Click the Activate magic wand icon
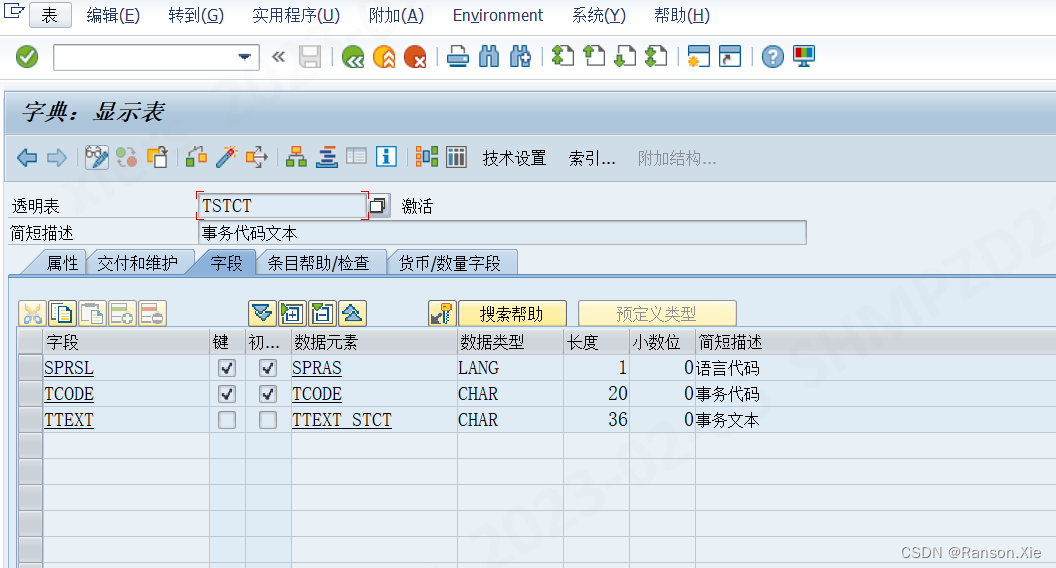 (226, 158)
